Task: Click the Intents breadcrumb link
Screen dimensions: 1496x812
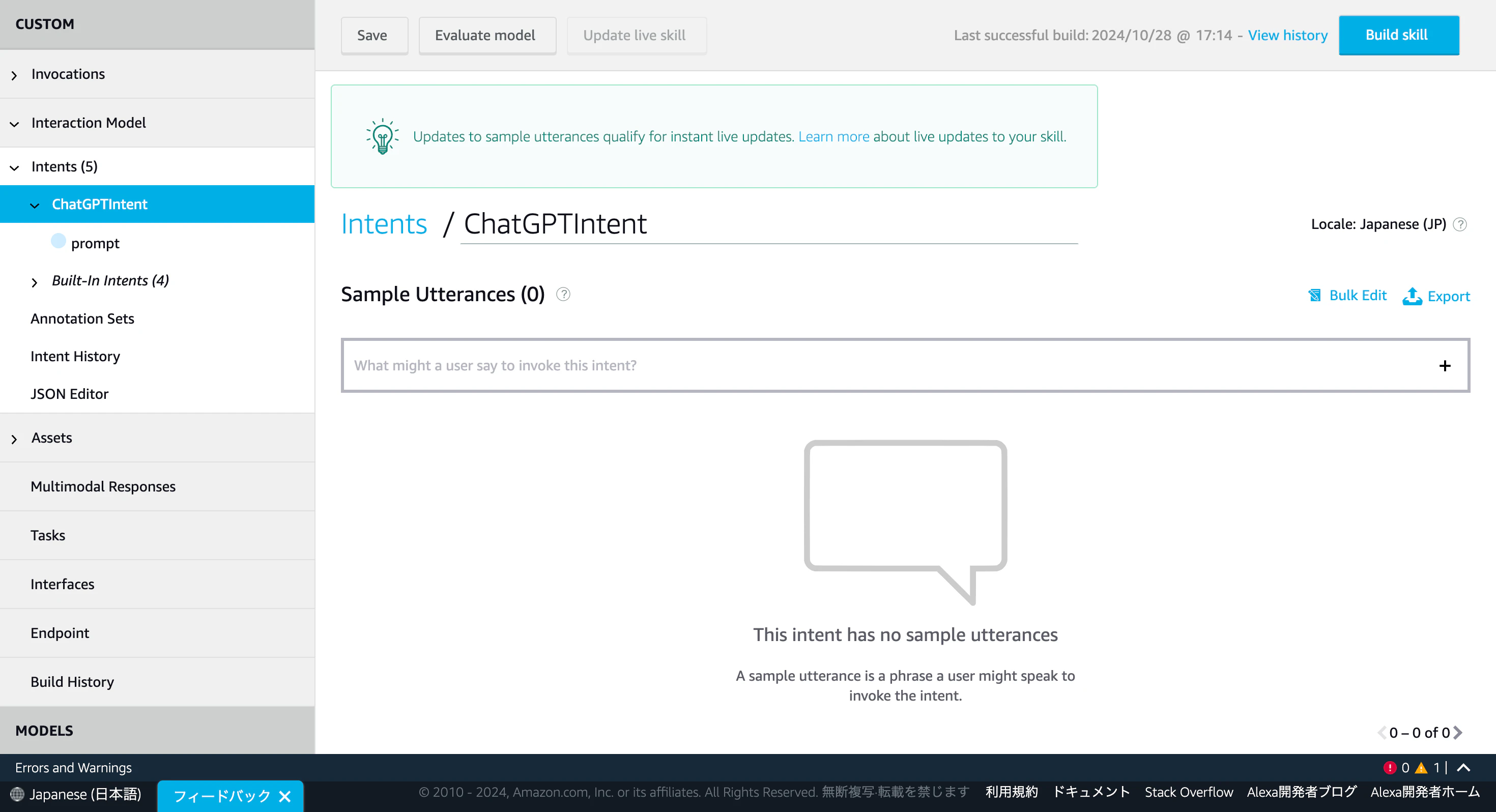Action: [384, 224]
